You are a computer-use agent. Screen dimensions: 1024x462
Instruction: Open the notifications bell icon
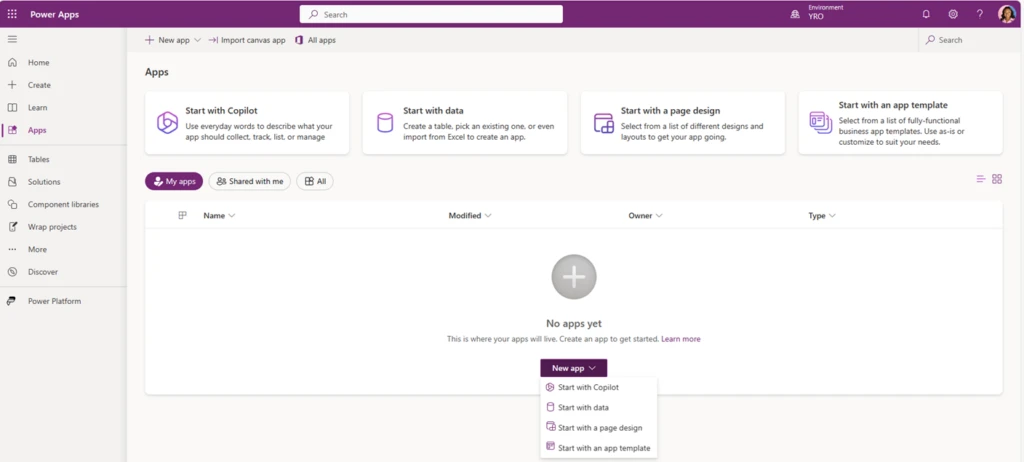click(x=926, y=14)
